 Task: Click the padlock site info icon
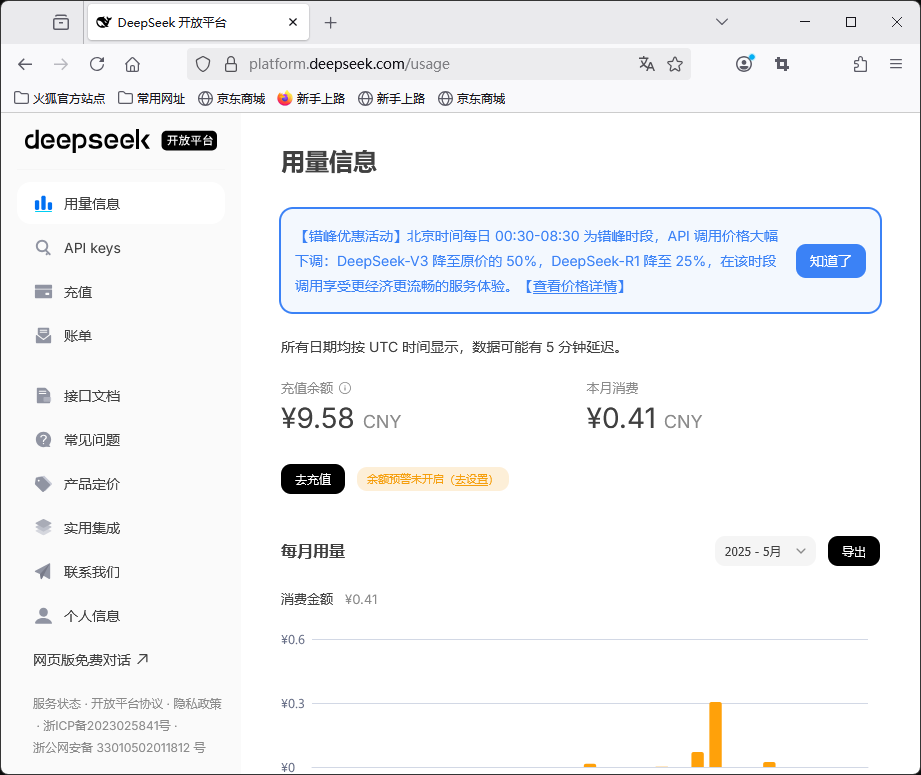[x=231, y=64]
